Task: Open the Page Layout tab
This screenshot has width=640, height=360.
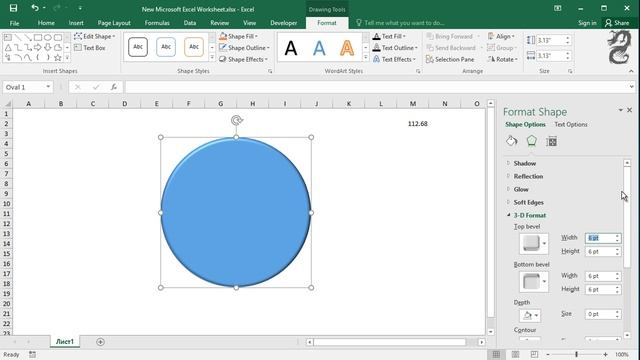Action: tap(114, 23)
